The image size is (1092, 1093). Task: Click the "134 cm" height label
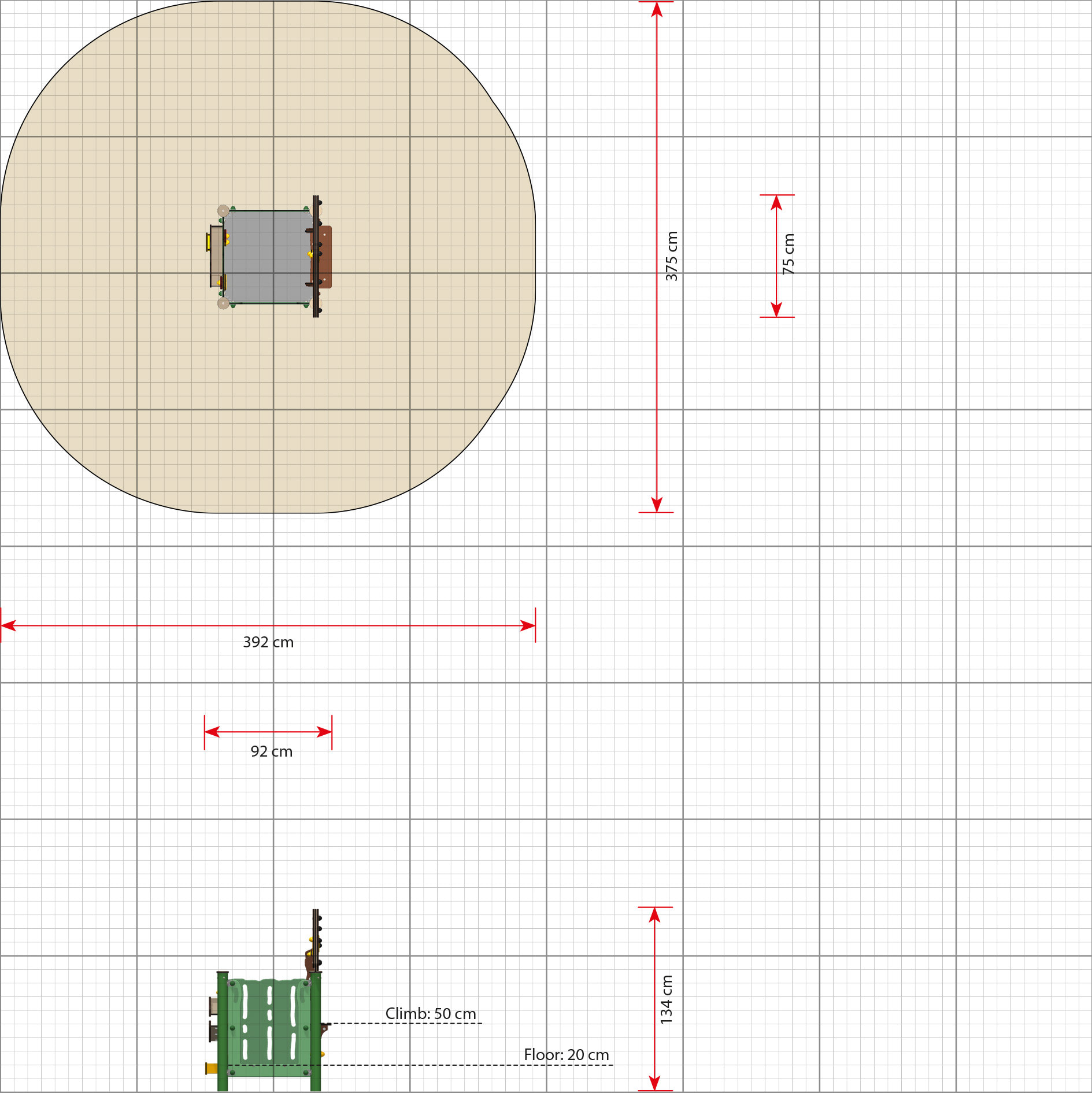click(x=667, y=999)
